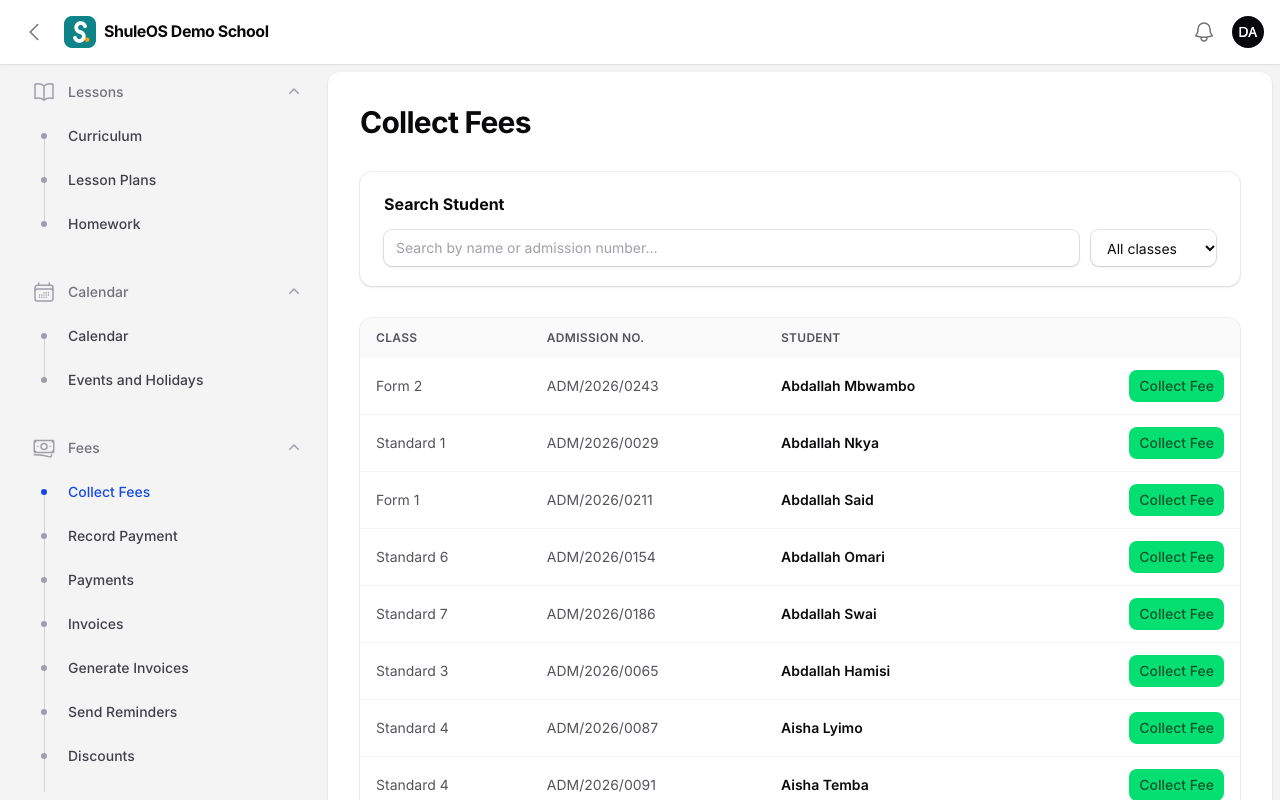Click admission number ADM/2026/0065
The height and width of the screenshot is (800, 1280).
603,671
